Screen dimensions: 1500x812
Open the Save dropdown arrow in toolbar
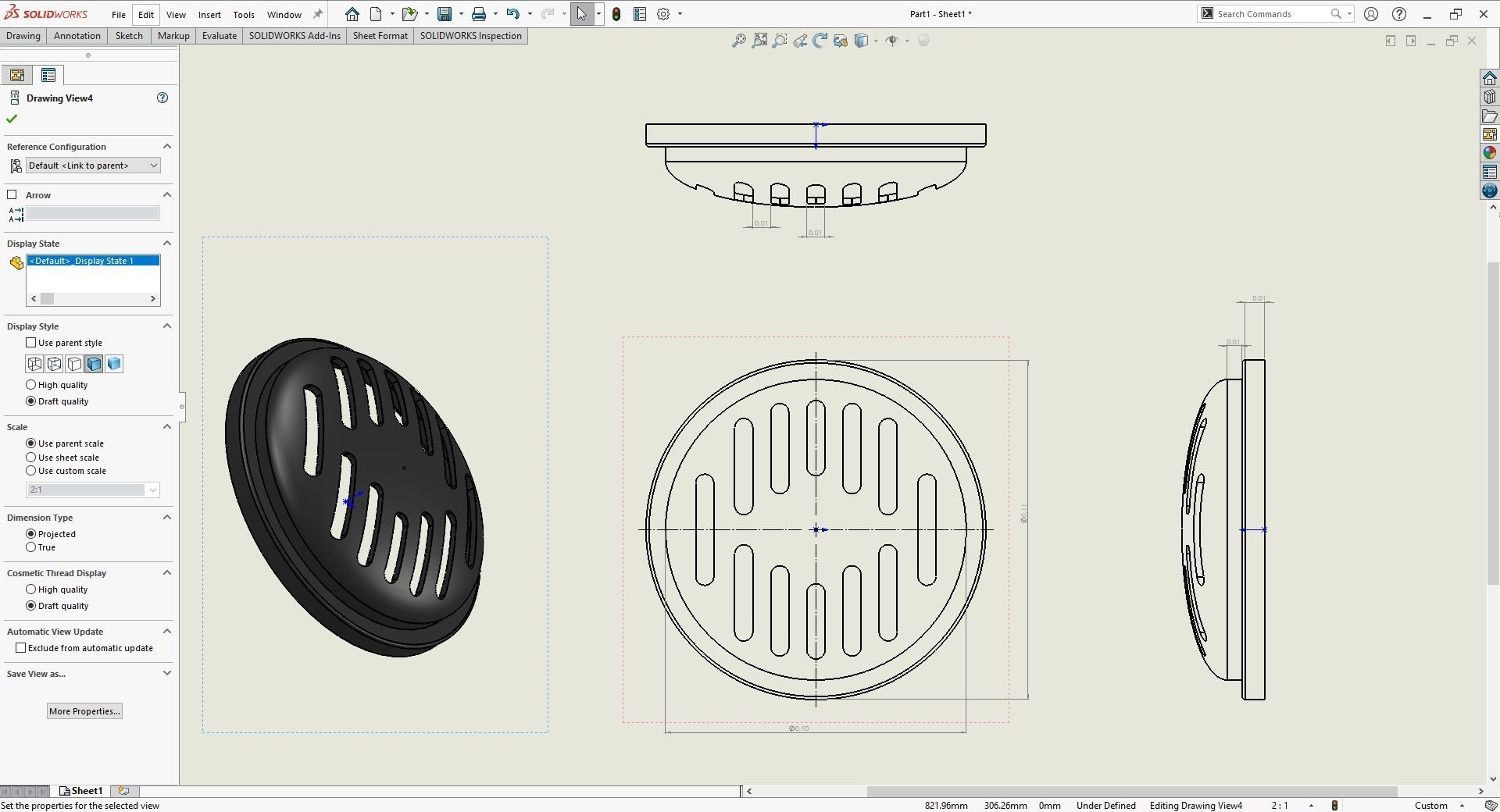tap(461, 14)
